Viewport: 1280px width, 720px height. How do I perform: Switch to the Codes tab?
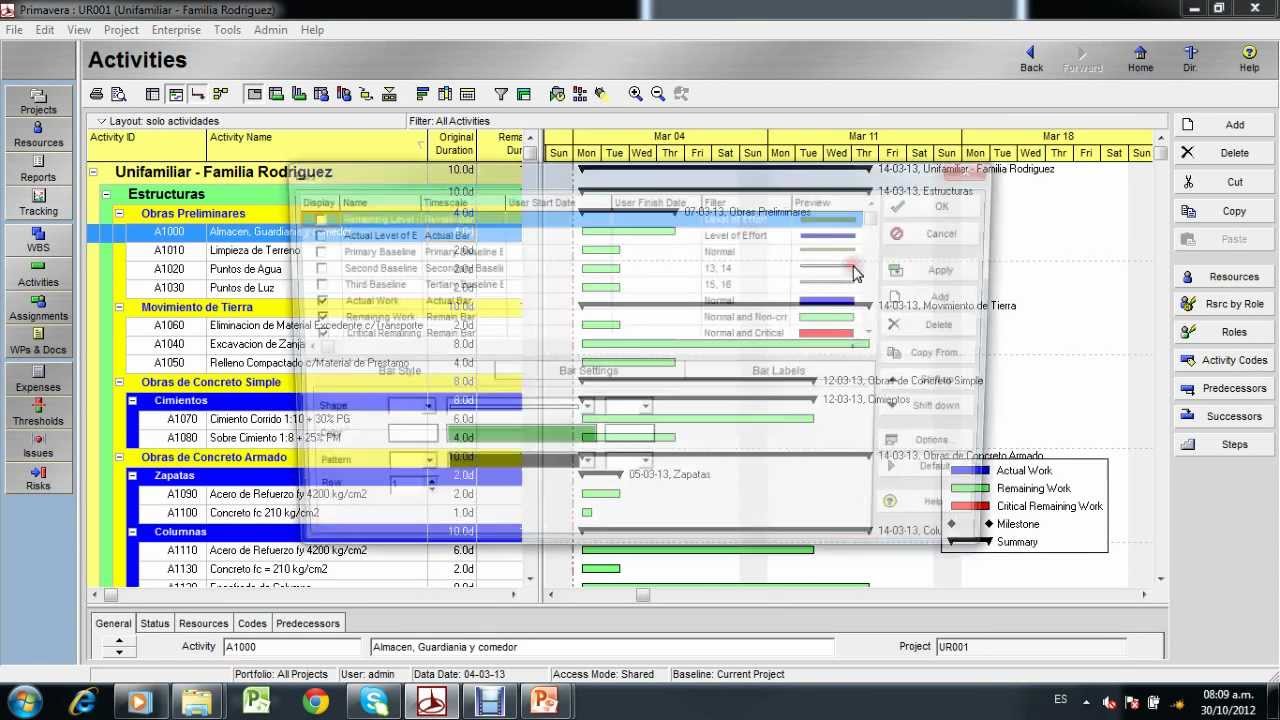click(252, 623)
